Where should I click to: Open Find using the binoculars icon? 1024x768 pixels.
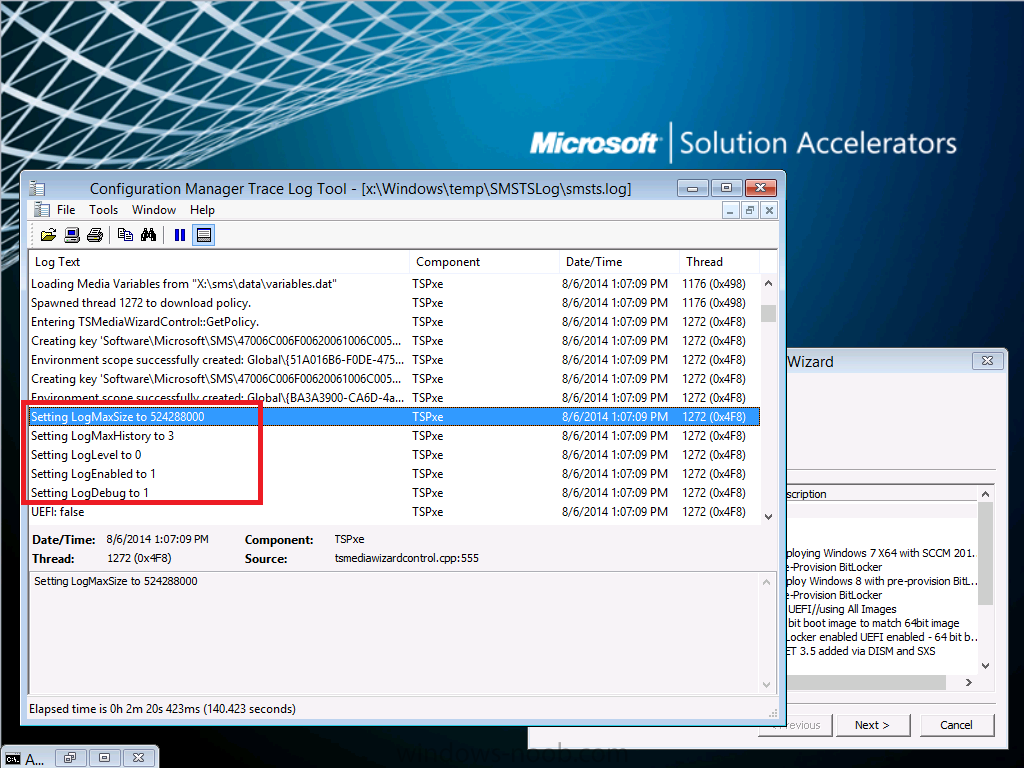(x=148, y=235)
